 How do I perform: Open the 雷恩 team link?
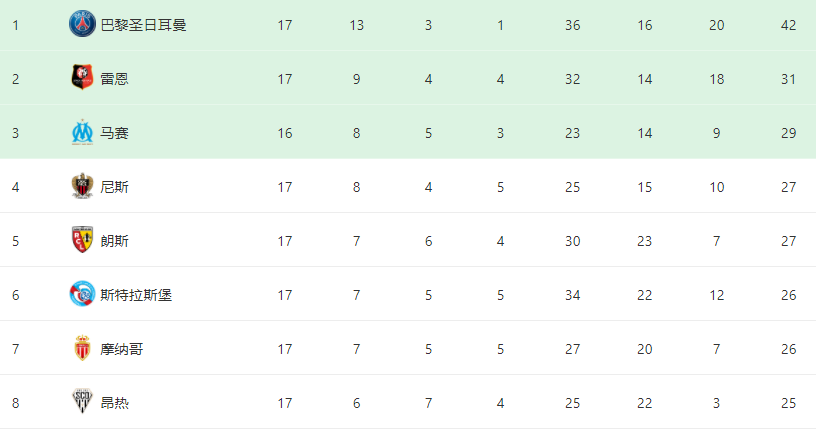tap(114, 79)
